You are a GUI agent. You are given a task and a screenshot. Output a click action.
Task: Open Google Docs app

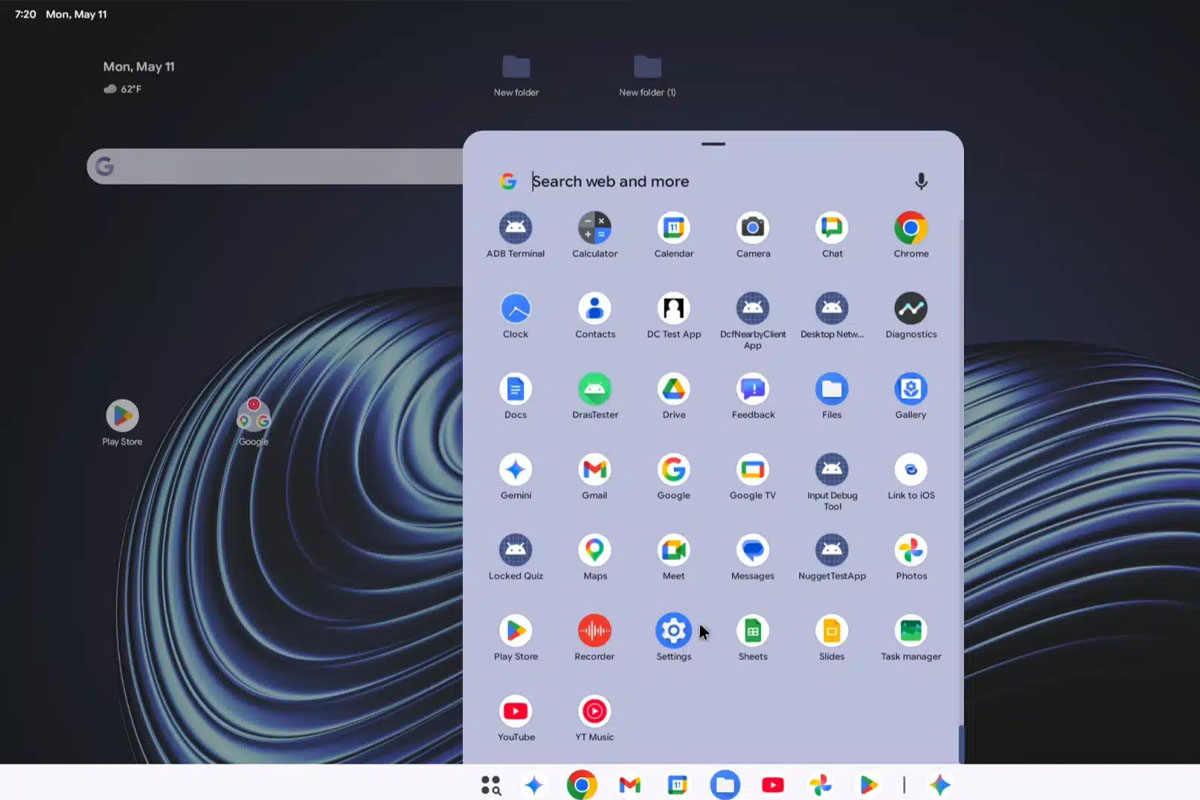click(x=515, y=389)
